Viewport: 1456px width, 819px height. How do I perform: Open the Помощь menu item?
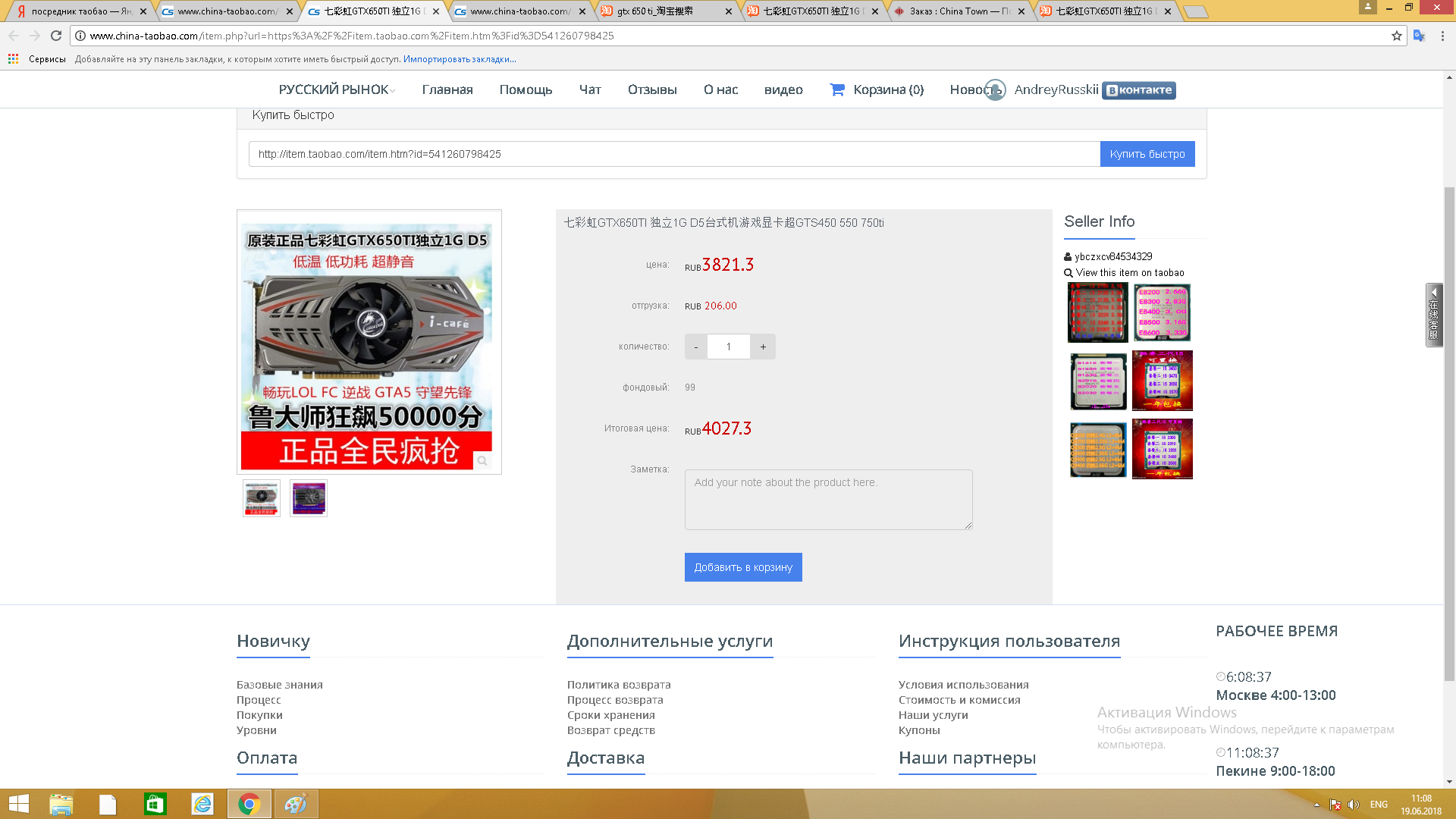(526, 89)
